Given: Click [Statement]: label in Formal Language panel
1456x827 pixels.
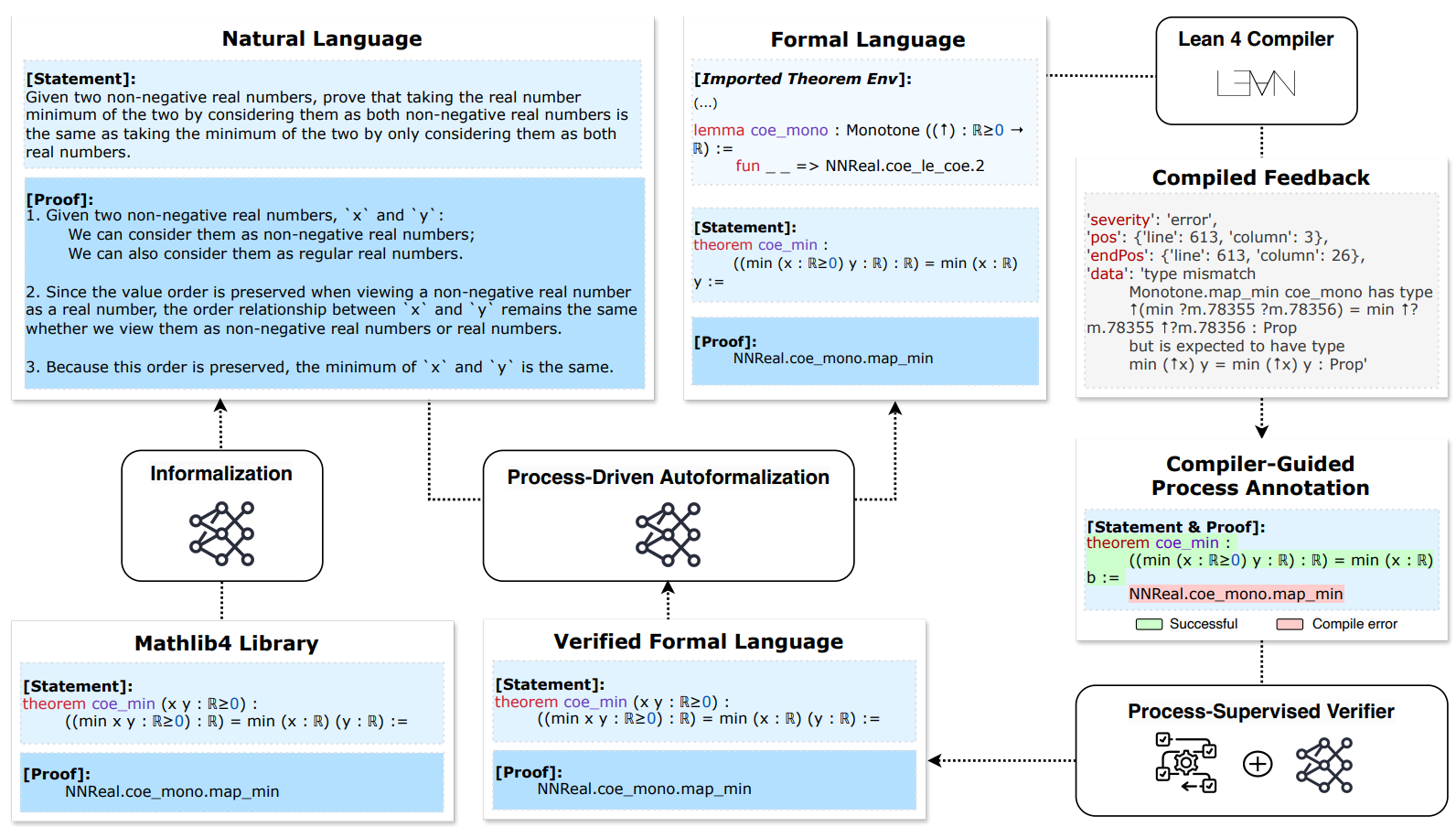Looking at the screenshot, I should (x=744, y=227).
